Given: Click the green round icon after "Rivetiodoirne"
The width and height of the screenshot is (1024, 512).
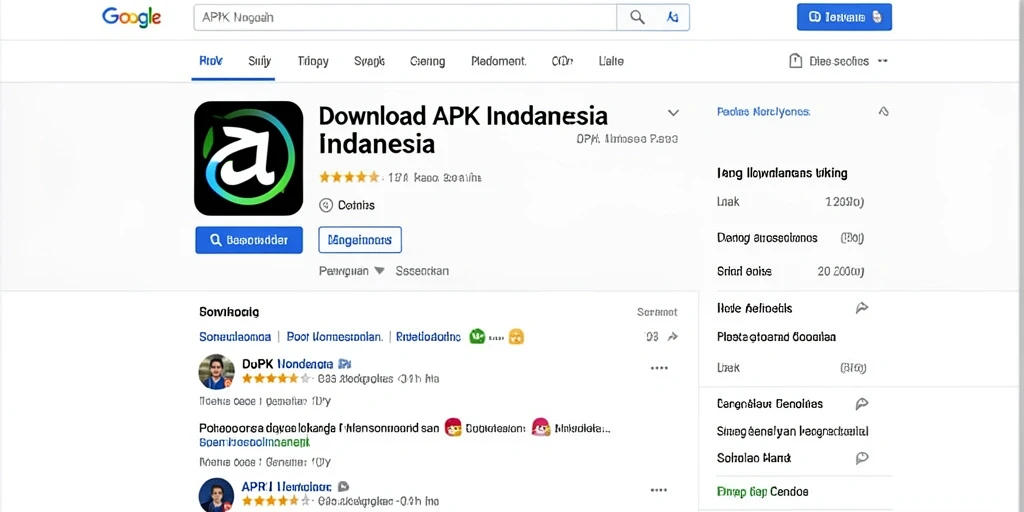Looking at the screenshot, I should click(477, 337).
